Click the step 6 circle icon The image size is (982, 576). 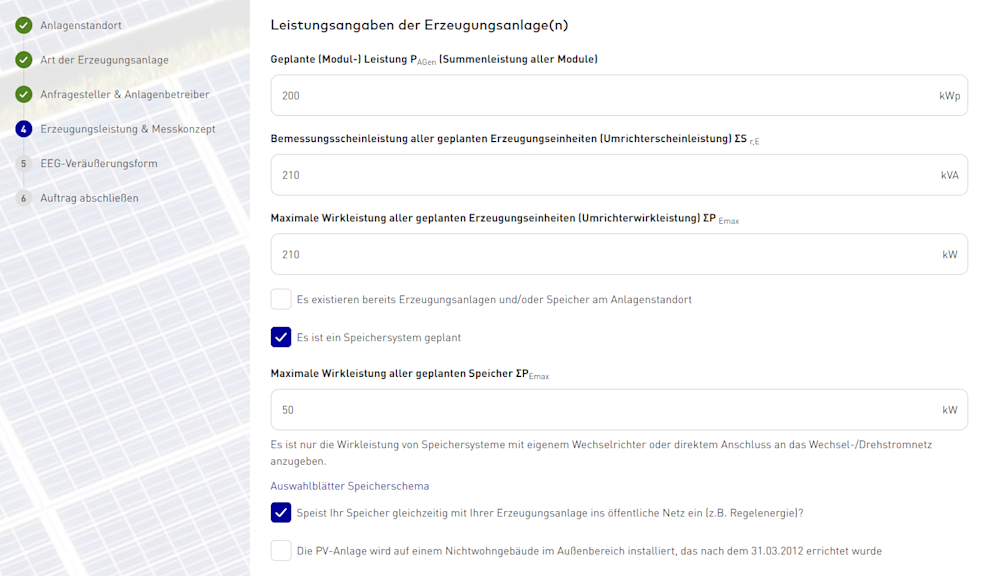pyautogui.click(x=24, y=198)
